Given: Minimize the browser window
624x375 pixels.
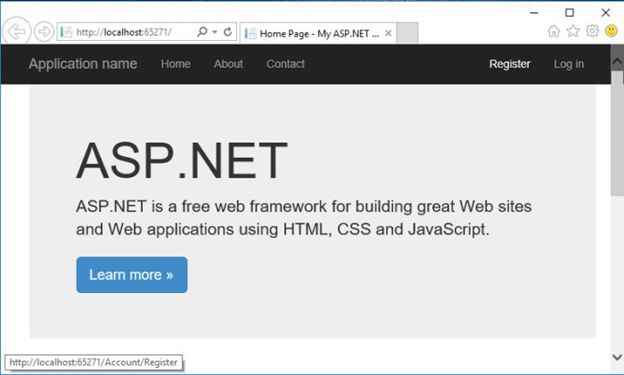Looking at the screenshot, I should 534,13.
